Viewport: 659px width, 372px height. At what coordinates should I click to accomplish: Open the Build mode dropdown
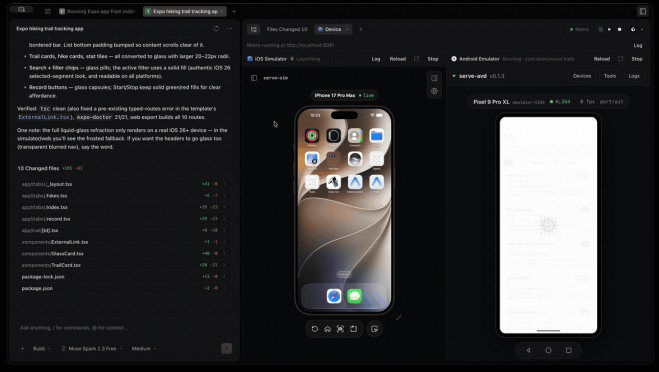tap(42, 348)
